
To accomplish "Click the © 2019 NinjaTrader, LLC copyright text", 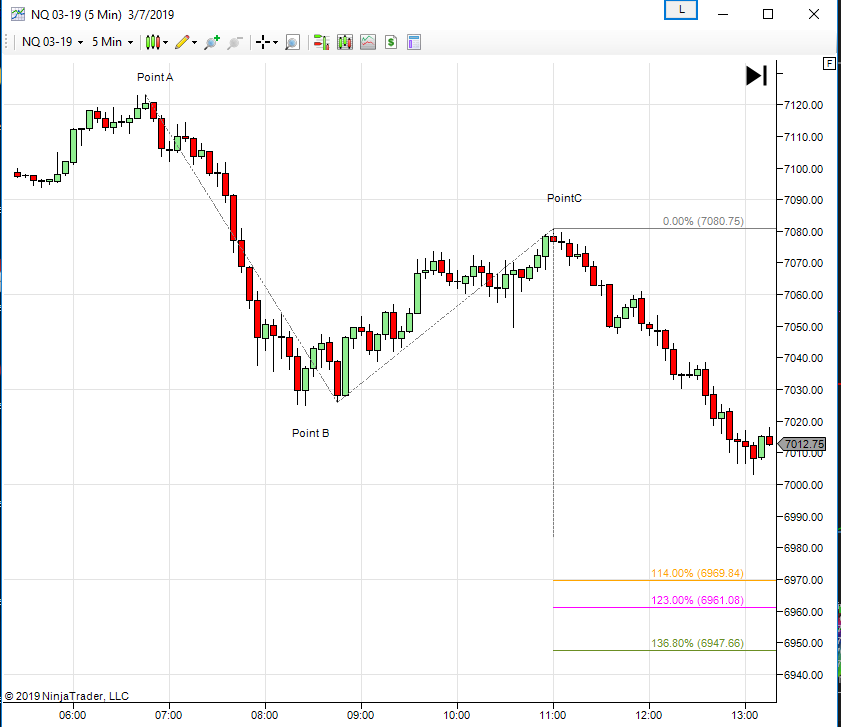I will pos(67,696).
